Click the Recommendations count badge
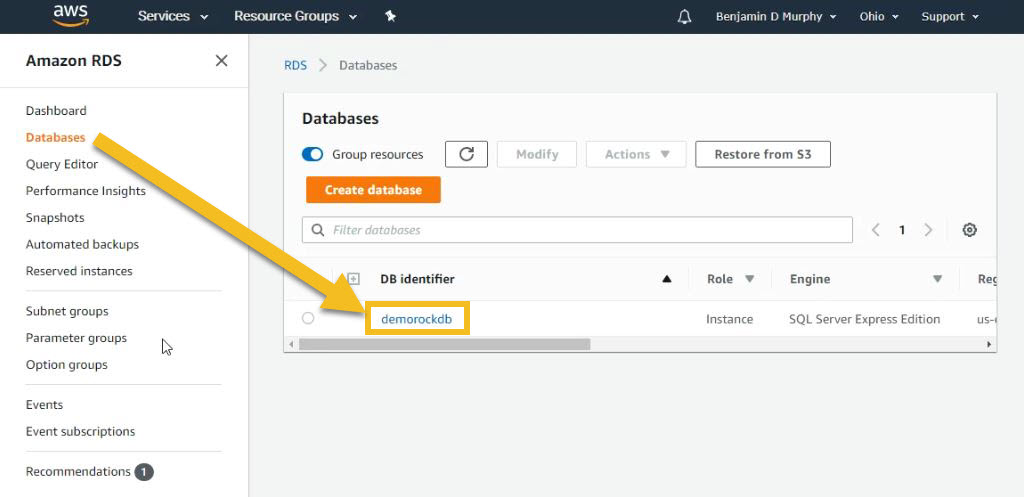Screen dimensions: 1024x497 [144, 472]
